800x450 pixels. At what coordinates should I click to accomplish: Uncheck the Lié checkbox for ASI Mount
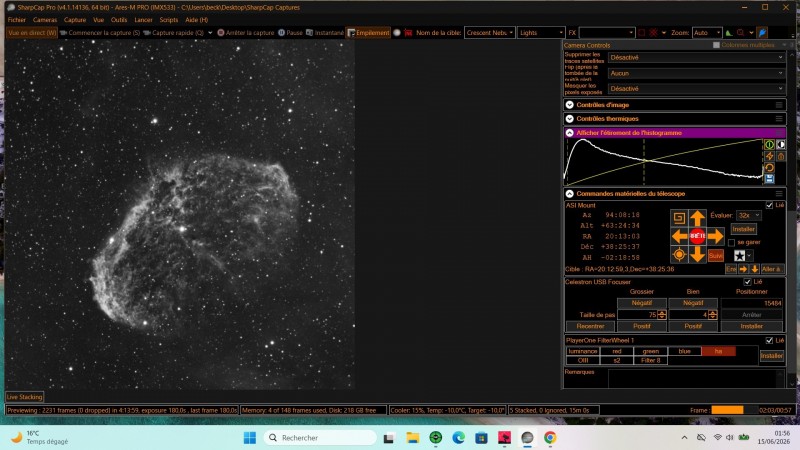click(x=769, y=205)
